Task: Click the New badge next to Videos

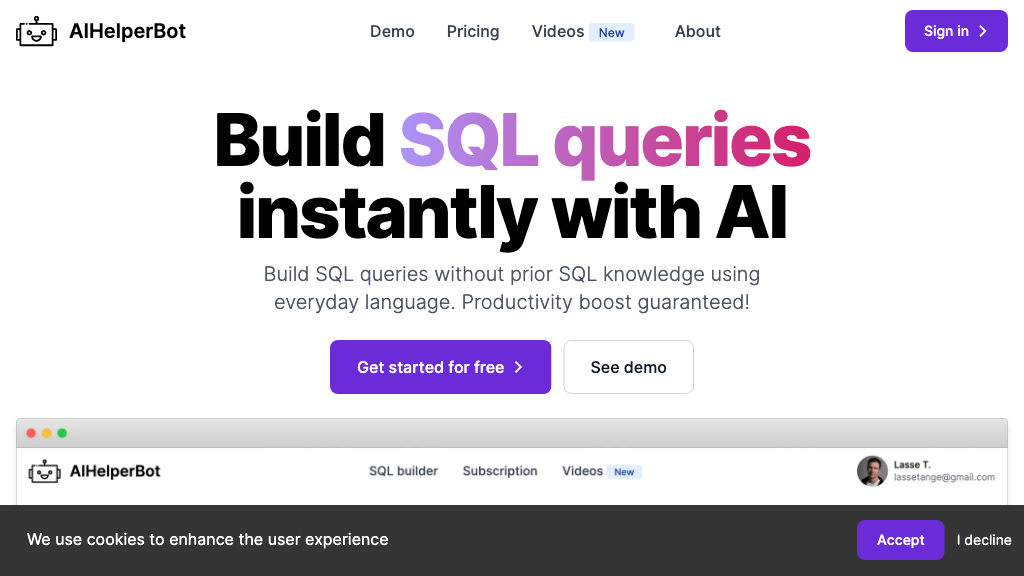Action: point(611,32)
